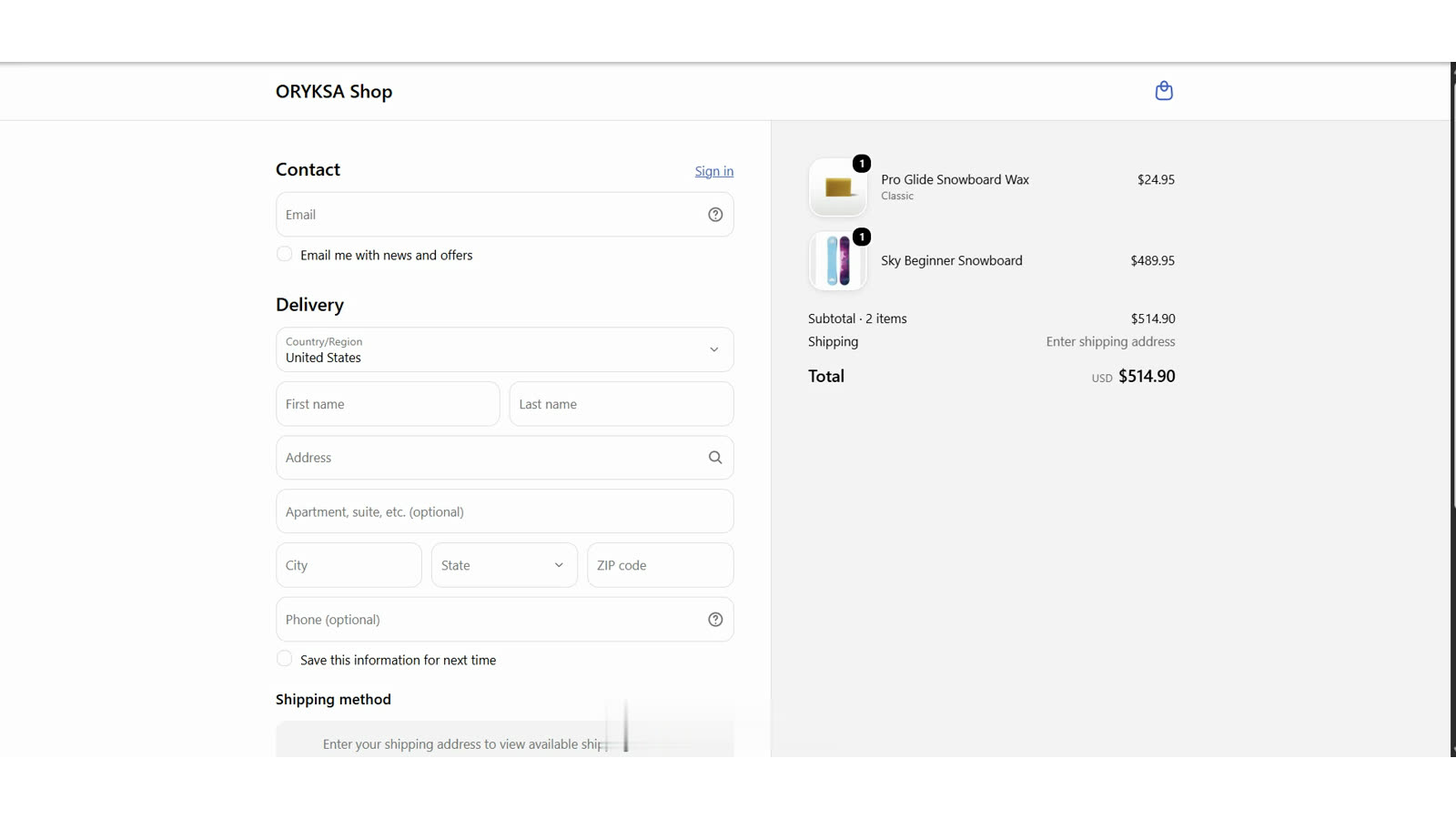Focus the Apartment, suite, etc. field

[505, 511]
